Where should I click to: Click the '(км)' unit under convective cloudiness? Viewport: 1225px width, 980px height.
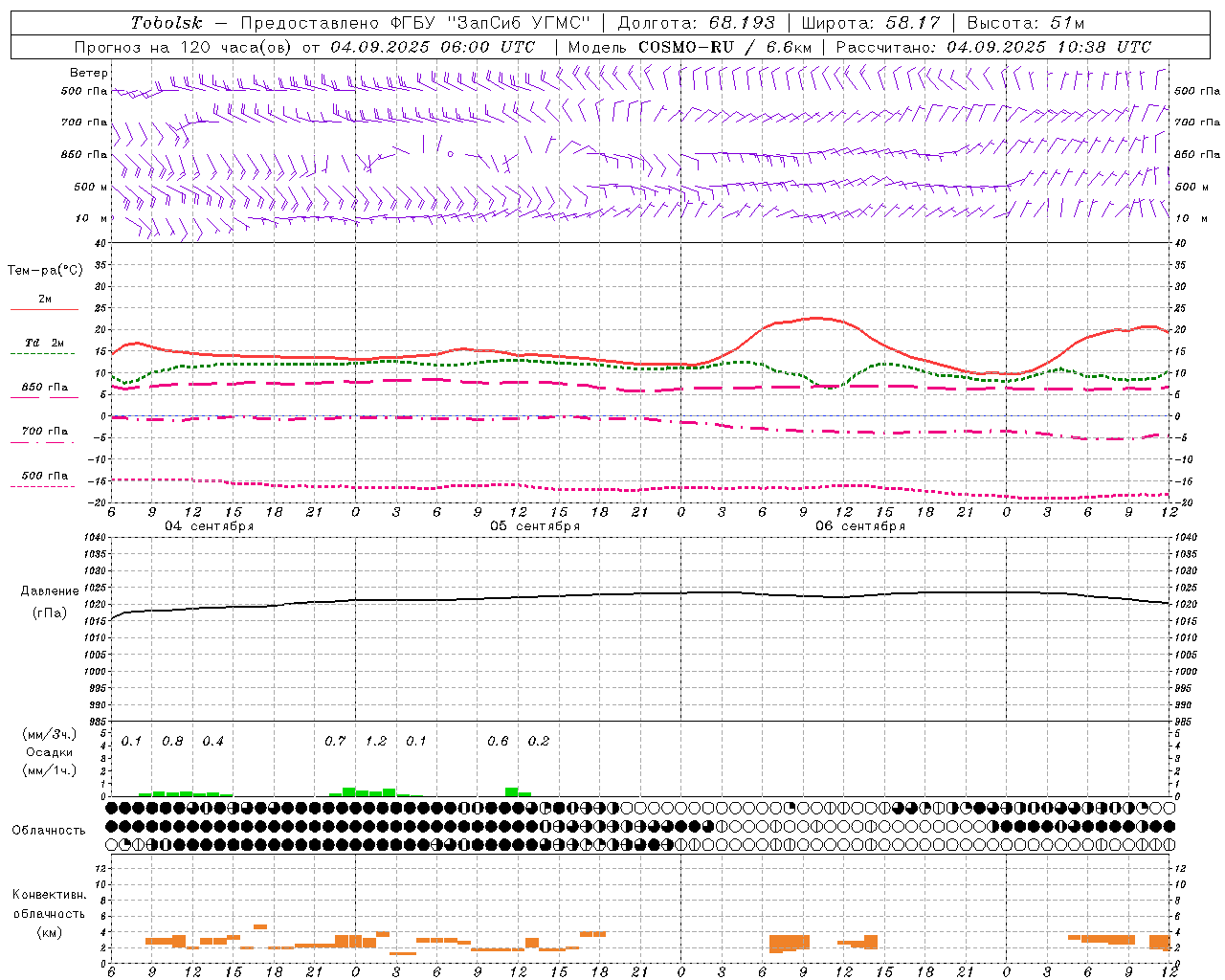(x=49, y=932)
